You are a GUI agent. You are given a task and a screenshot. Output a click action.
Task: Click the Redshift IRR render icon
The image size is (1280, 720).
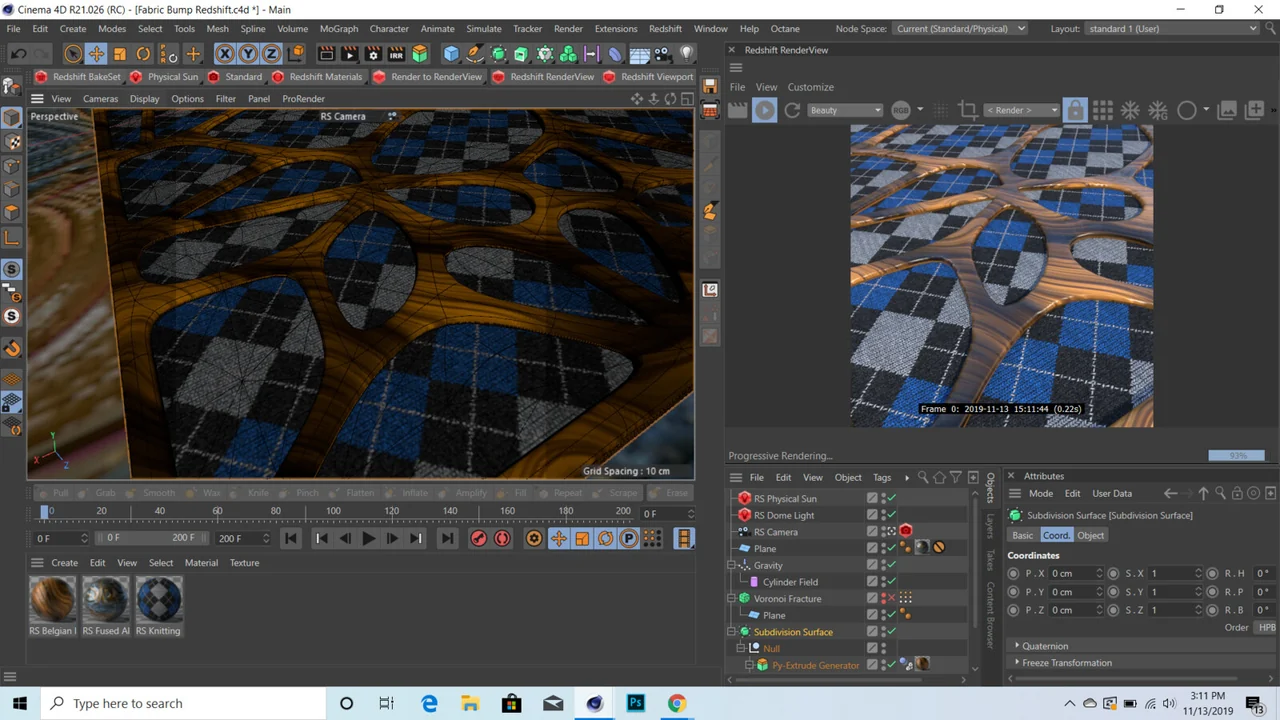tap(396, 54)
